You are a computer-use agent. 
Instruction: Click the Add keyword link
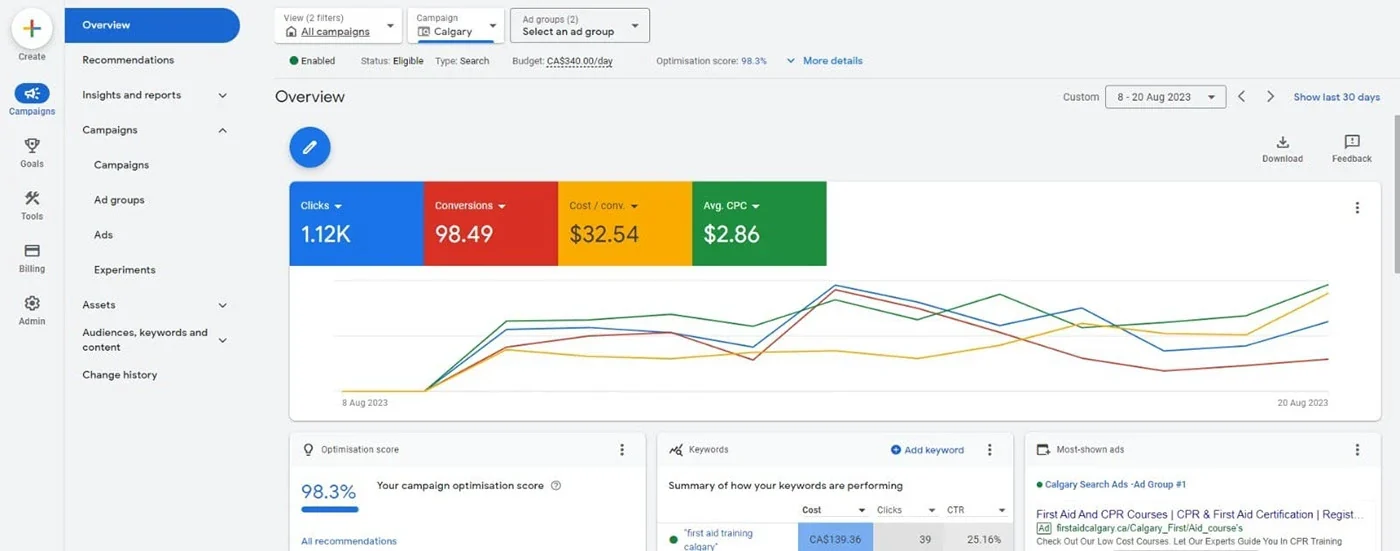(x=927, y=450)
